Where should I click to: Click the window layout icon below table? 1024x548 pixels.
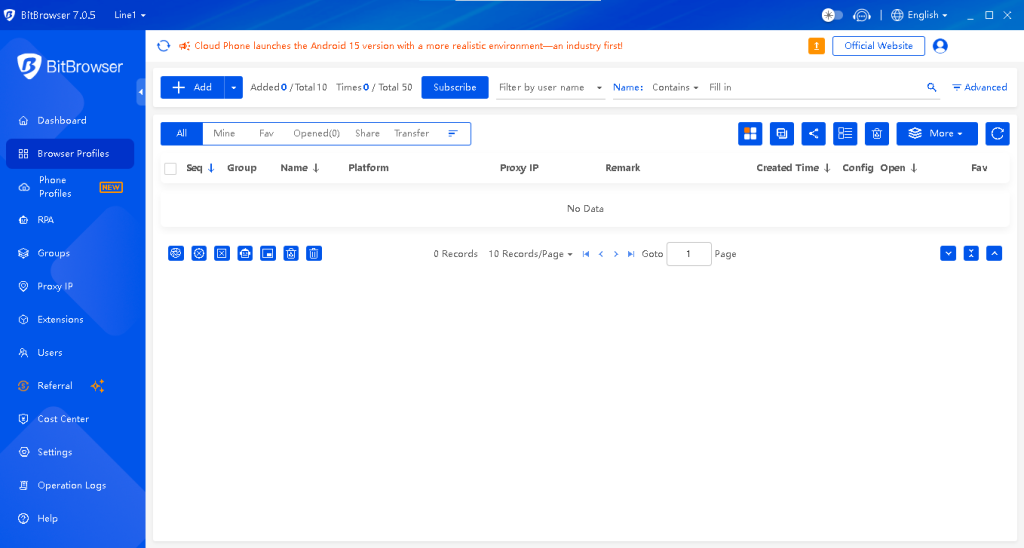point(268,253)
